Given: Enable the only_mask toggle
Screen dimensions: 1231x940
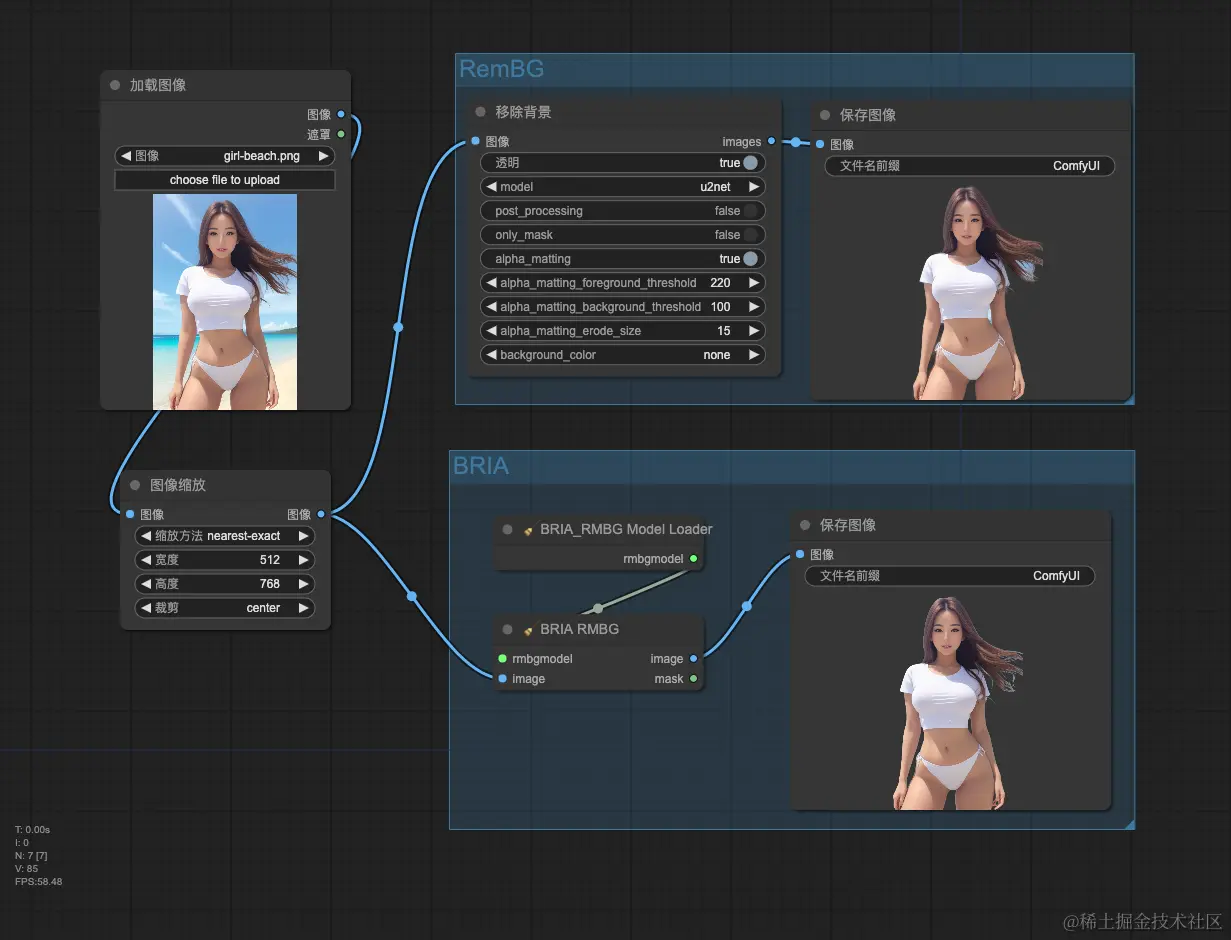Looking at the screenshot, I should click(x=750, y=234).
